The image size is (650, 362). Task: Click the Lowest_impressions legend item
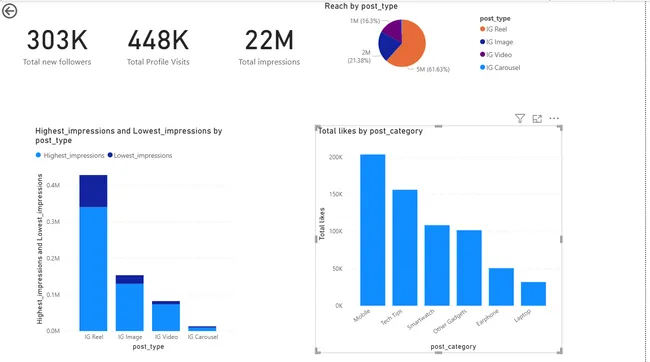(x=140, y=155)
